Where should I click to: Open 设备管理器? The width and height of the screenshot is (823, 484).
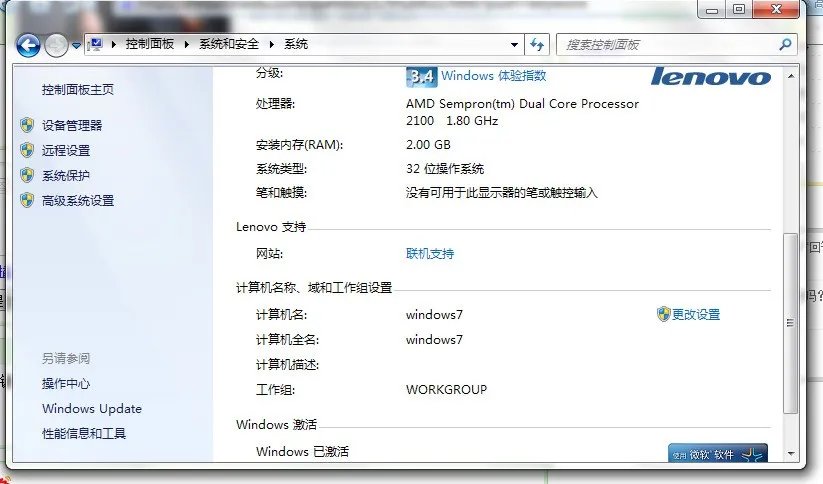tap(72, 125)
